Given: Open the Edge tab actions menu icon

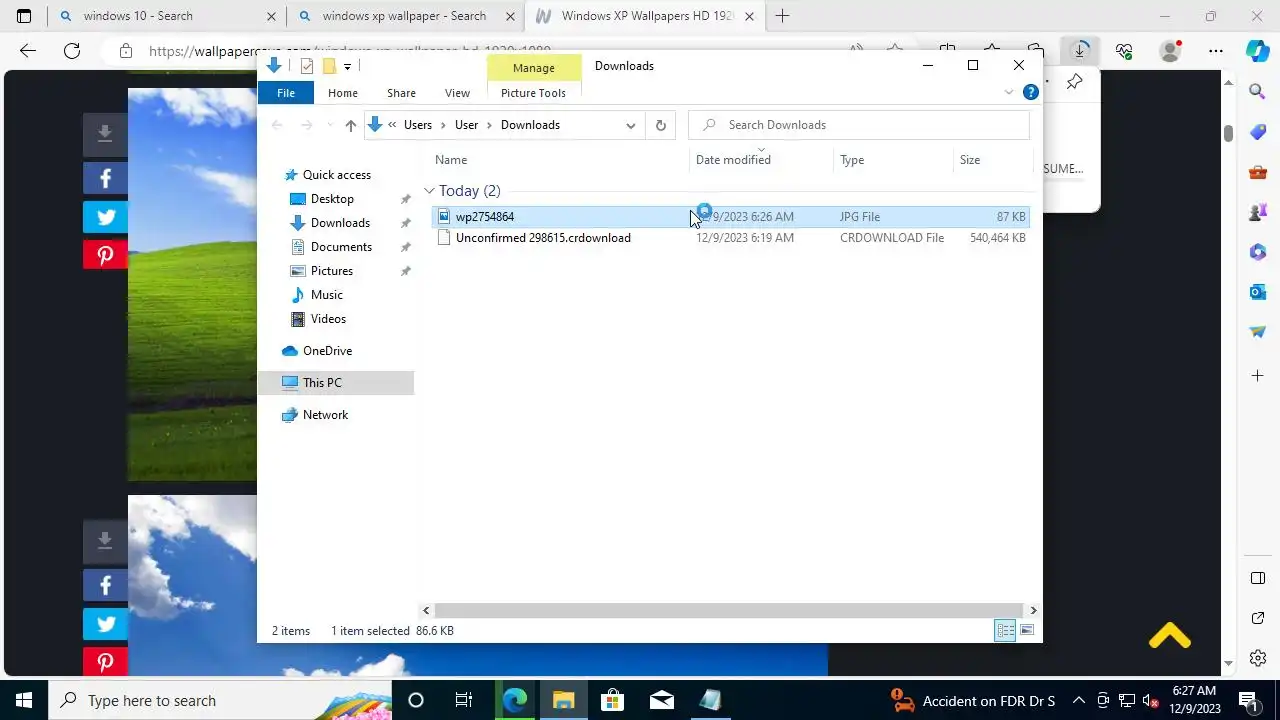Looking at the screenshot, I should [24, 16].
